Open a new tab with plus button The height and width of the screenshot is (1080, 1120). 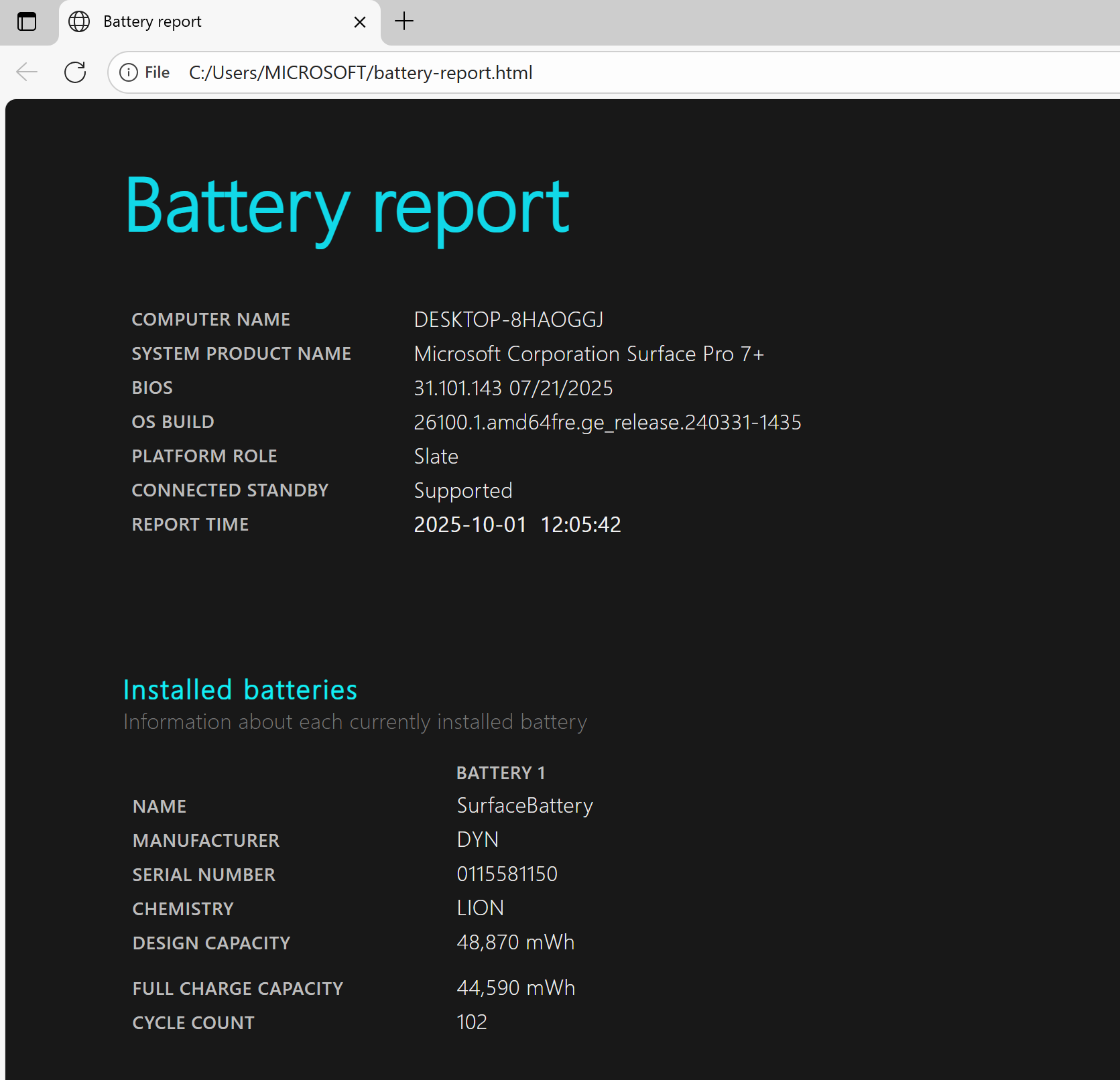(x=404, y=21)
